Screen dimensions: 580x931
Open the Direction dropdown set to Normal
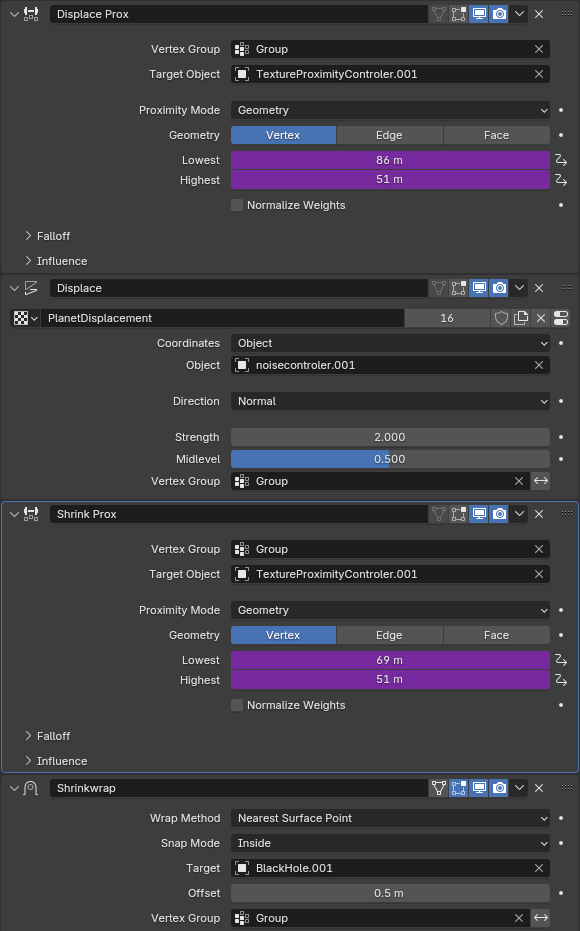[390, 401]
